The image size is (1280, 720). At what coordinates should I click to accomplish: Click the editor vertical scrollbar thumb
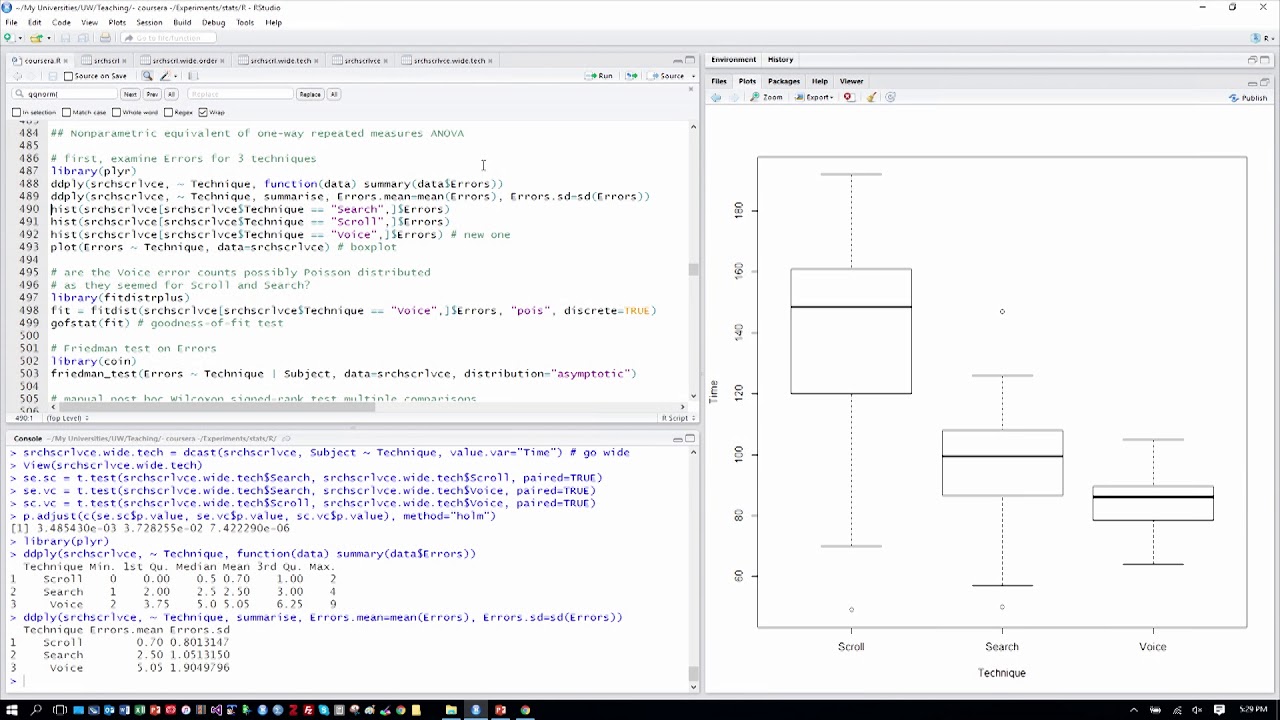click(x=693, y=269)
